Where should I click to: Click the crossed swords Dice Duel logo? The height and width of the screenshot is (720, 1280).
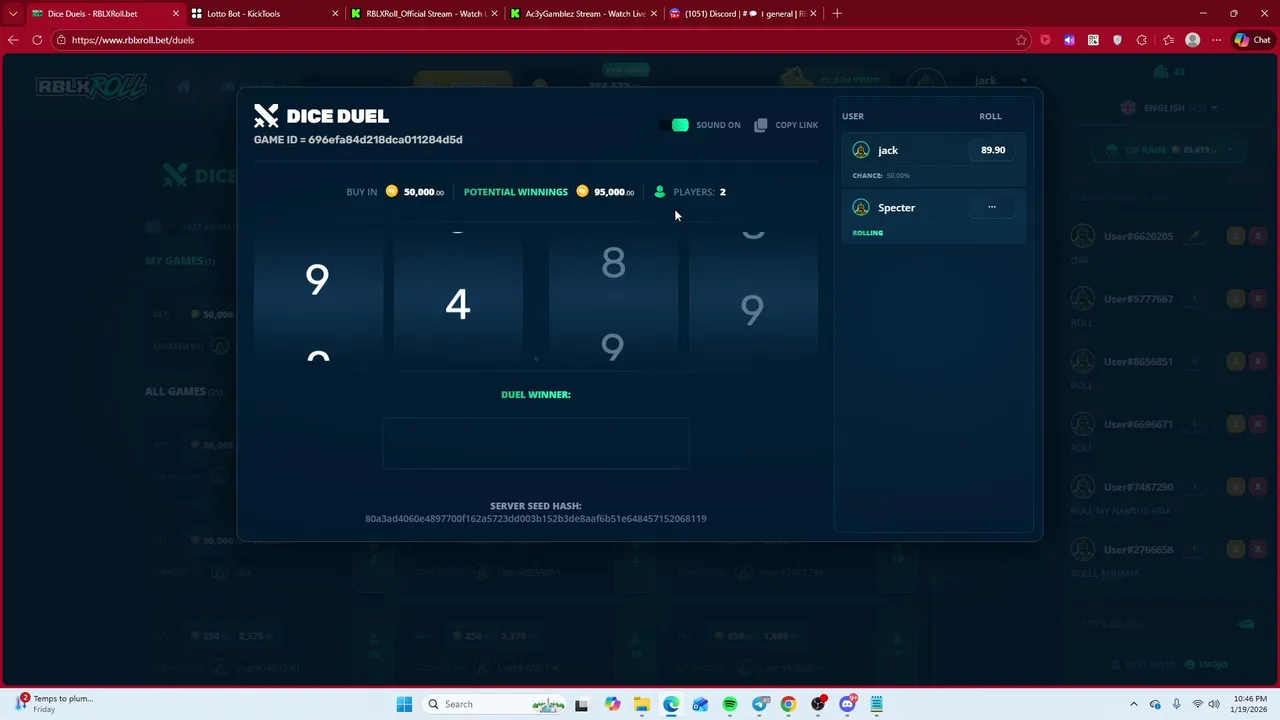coord(266,116)
